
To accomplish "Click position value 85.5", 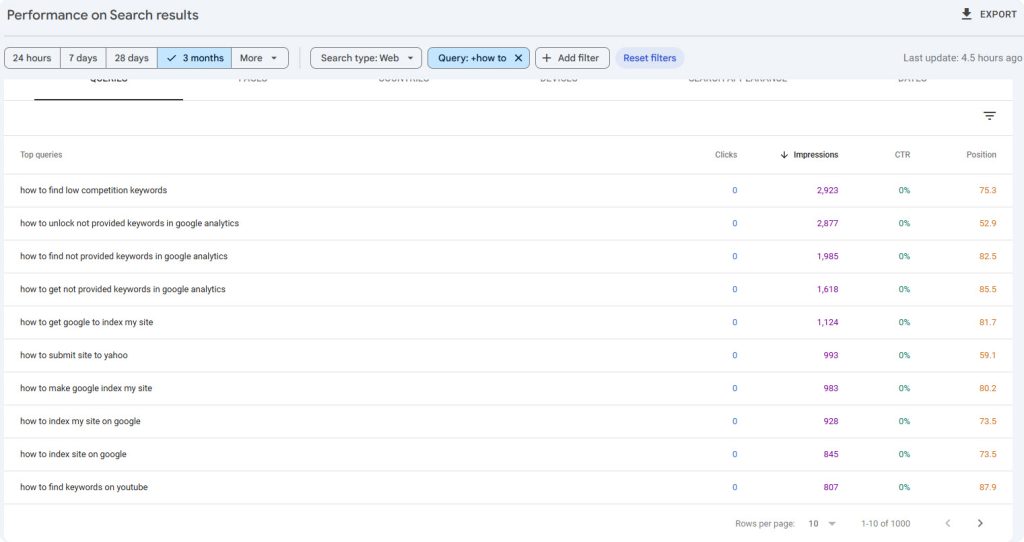I will pos(987,289).
